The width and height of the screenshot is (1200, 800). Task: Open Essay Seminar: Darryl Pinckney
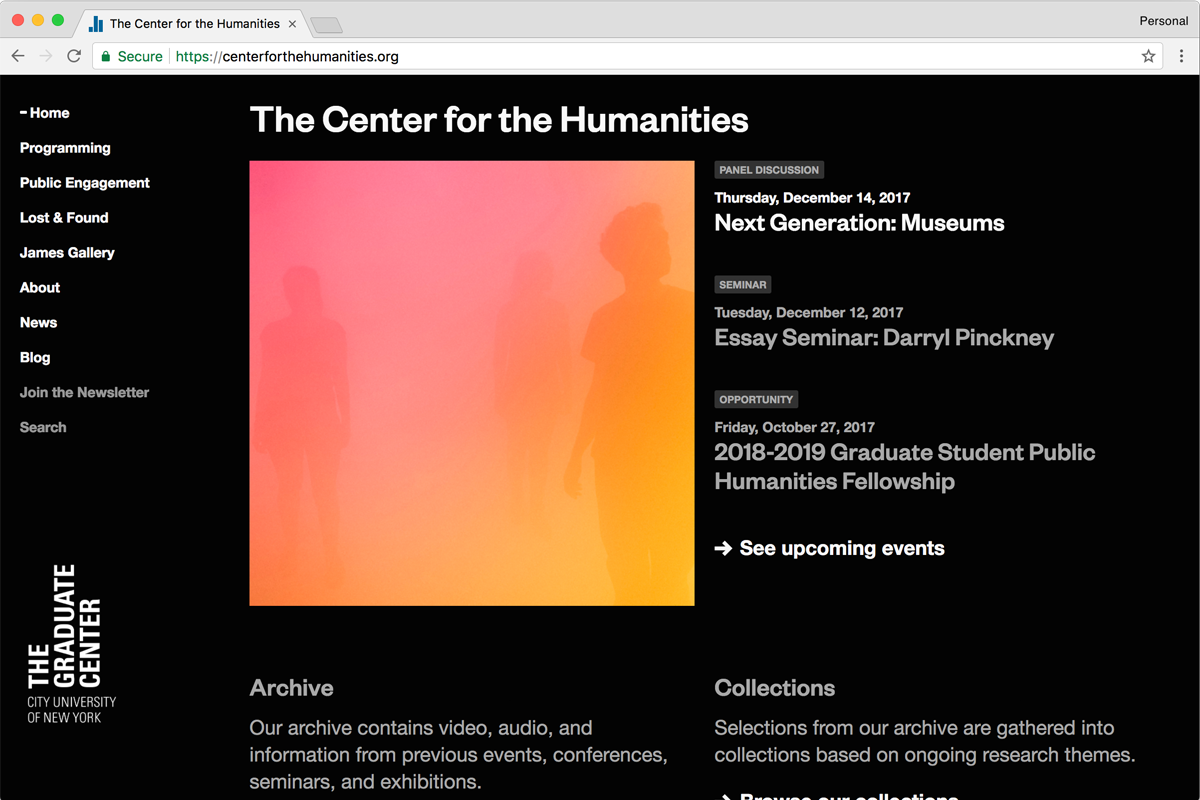pos(884,338)
